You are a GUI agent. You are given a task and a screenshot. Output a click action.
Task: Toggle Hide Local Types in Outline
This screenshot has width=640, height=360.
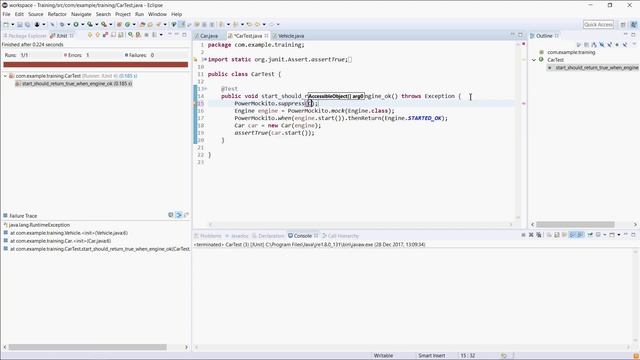click(625, 44)
